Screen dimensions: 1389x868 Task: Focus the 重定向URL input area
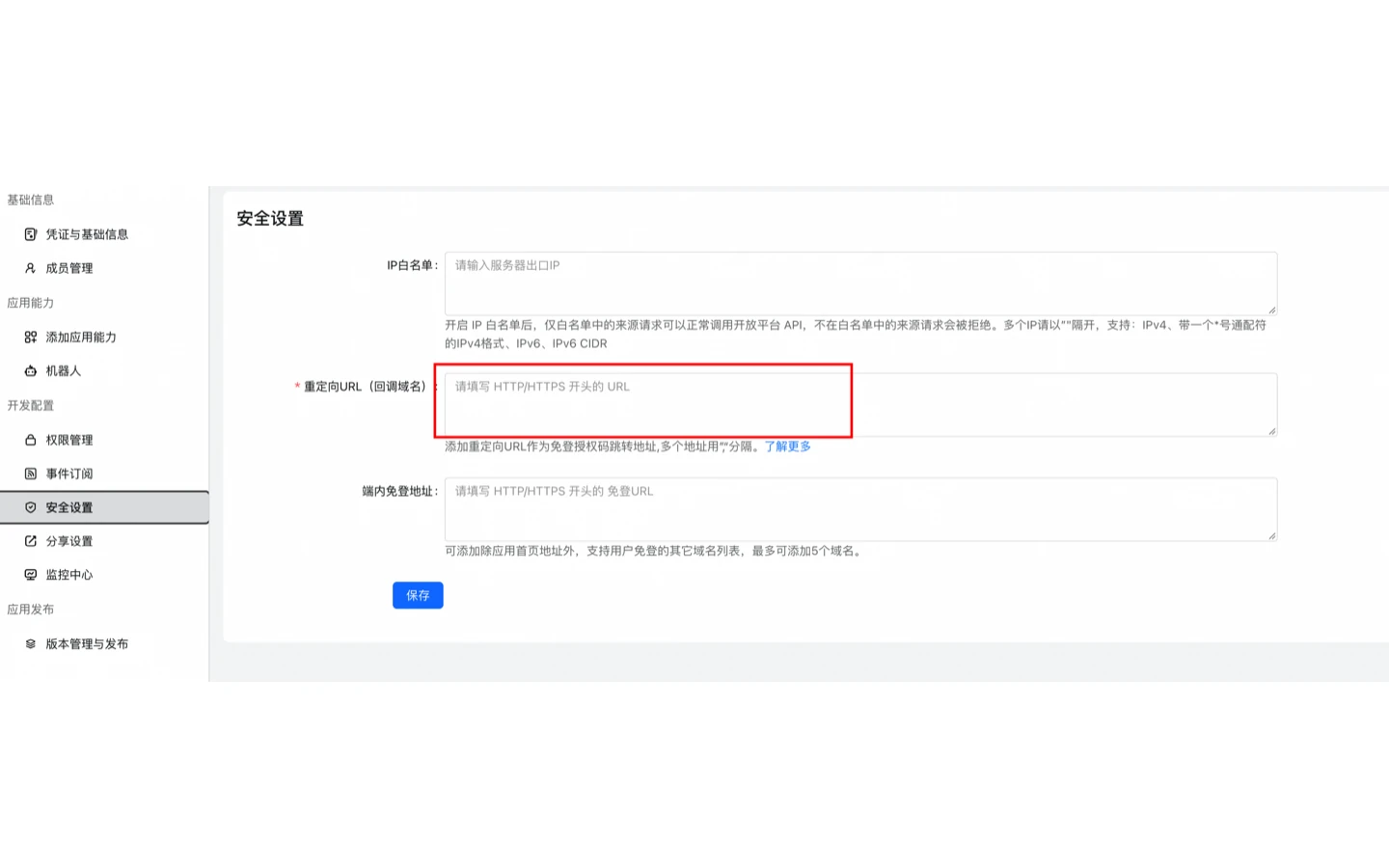(860, 404)
